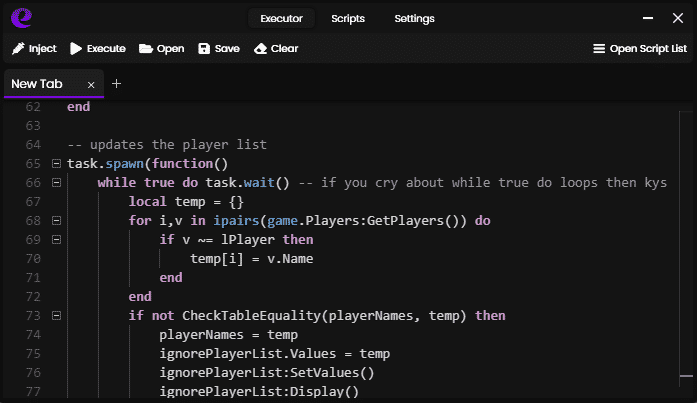Collapse the for loop fold at line 68

coord(56,220)
